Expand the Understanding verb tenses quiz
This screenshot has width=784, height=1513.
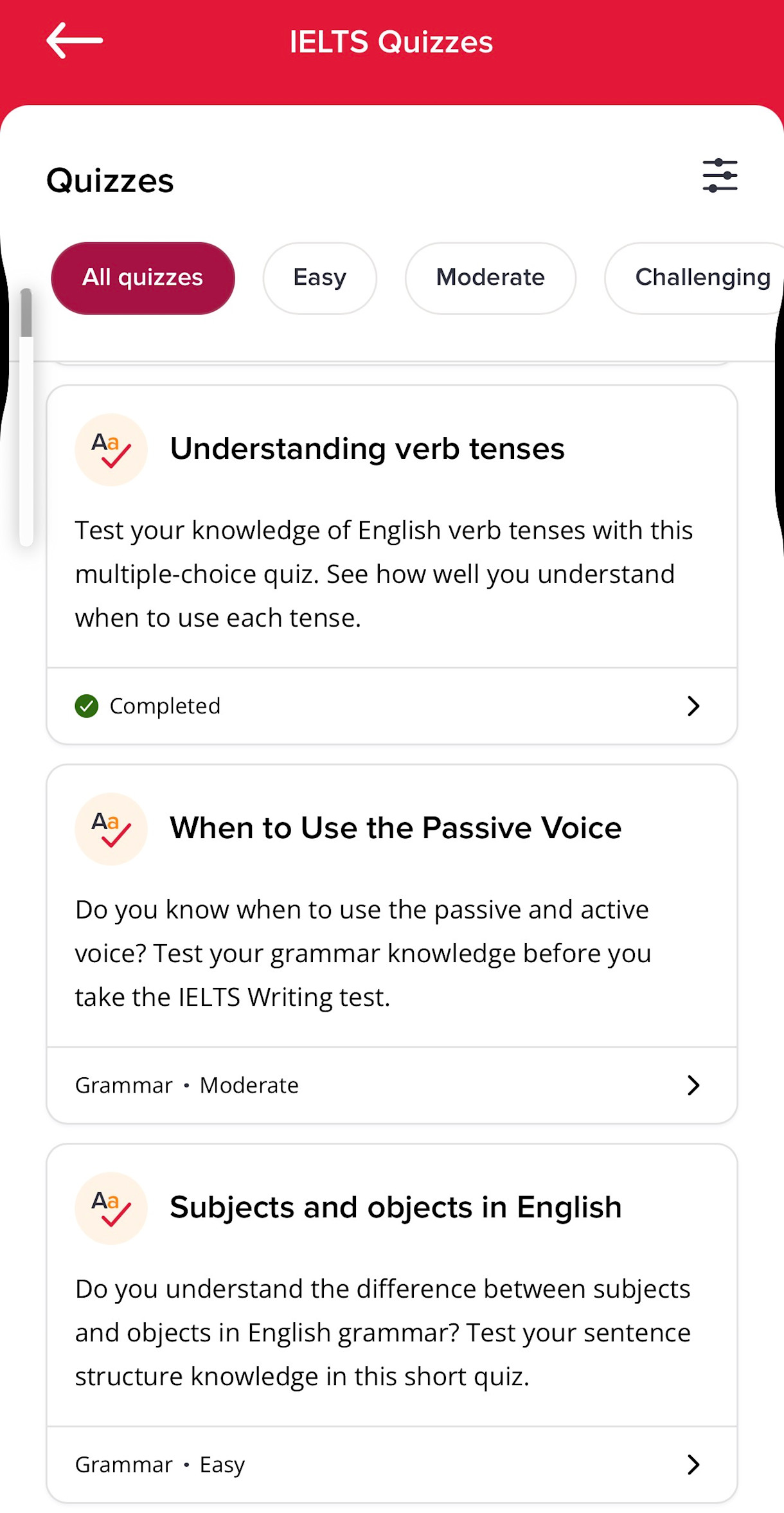click(693, 706)
